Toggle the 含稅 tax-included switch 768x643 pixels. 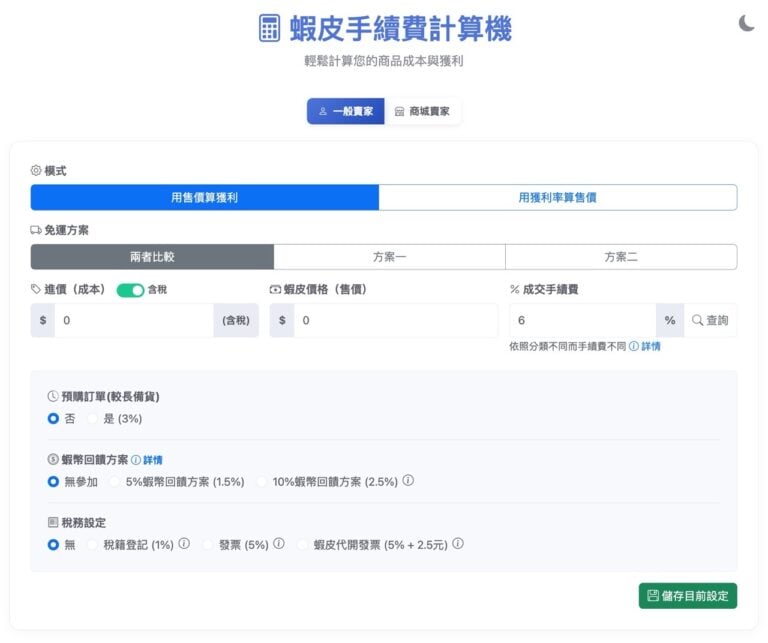[130, 290]
